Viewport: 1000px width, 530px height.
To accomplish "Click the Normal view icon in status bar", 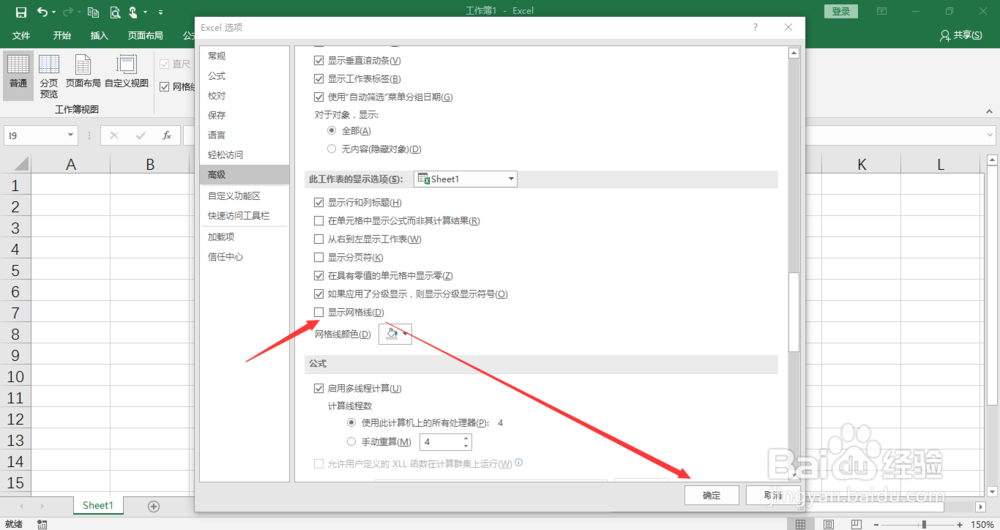I will click(x=800, y=524).
